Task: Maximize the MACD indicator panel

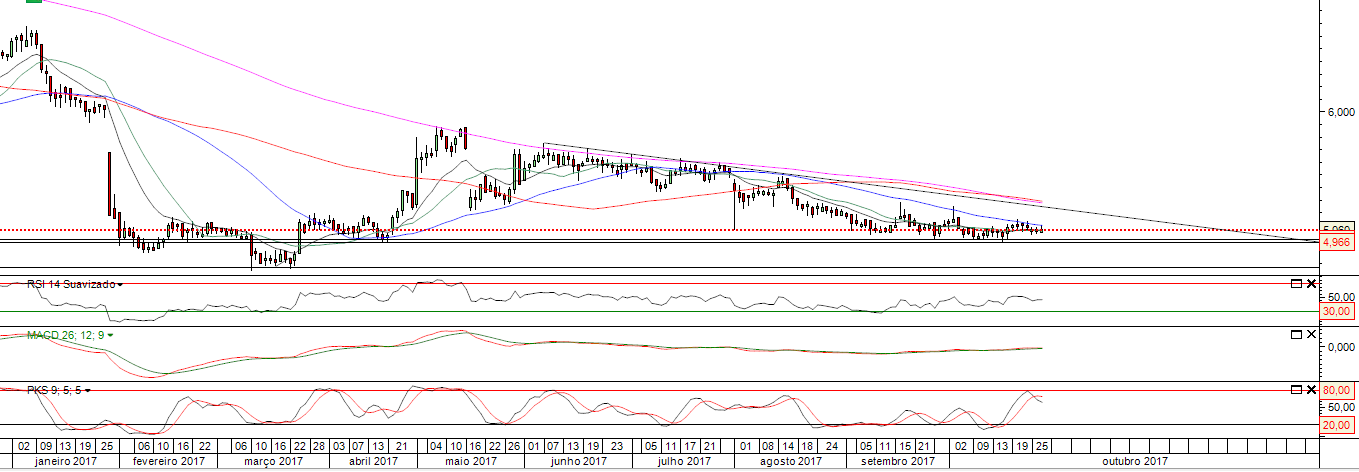Action: (1296, 334)
